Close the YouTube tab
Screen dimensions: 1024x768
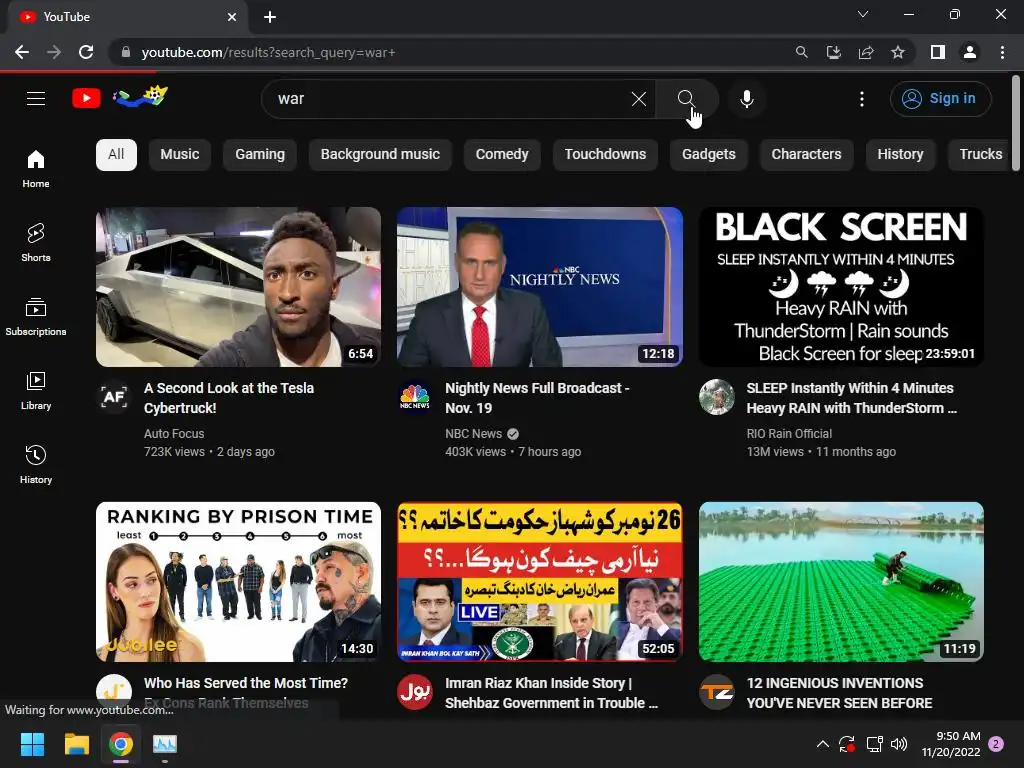pyautogui.click(x=232, y=17)
